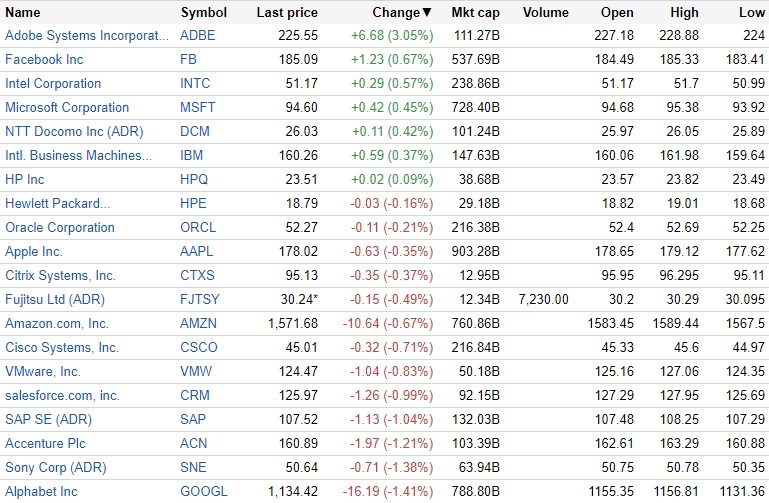This screenshot has height=503, width=769.
Task: Select the Fujitsu Ltd (ADR) link
Action: 55,300
